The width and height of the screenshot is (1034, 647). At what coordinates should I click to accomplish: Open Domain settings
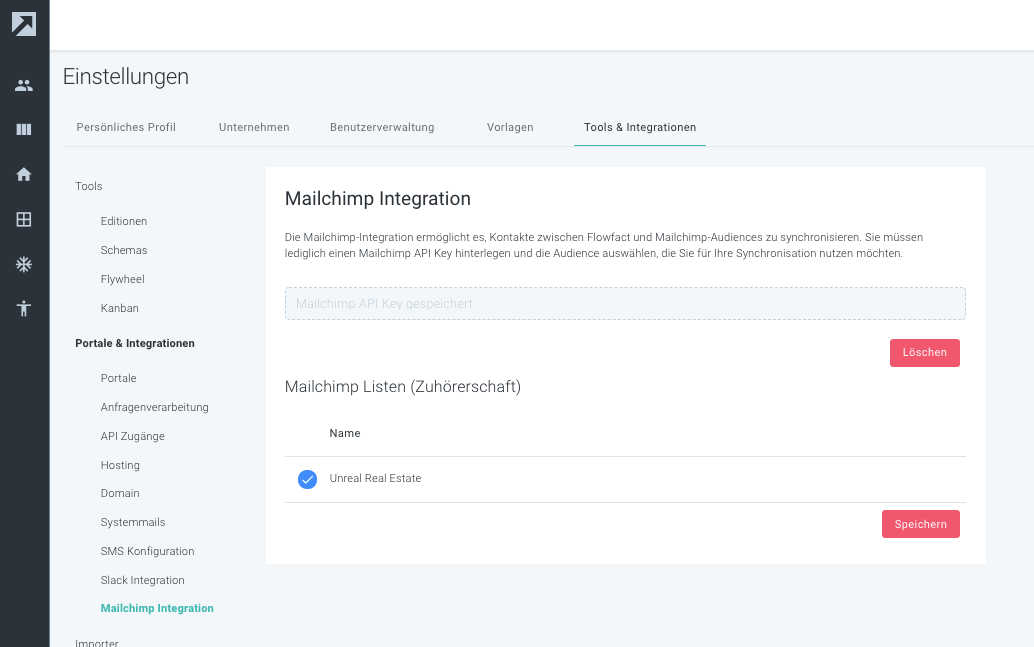coord(120,493)
